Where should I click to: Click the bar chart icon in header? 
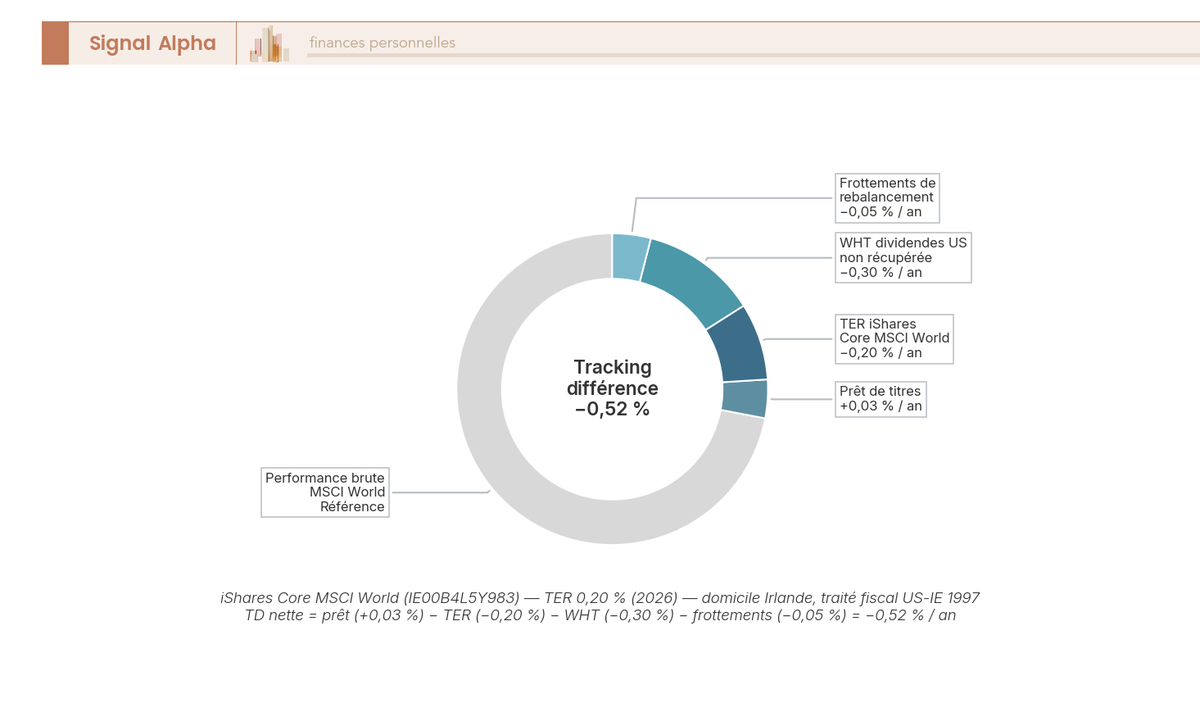pos(269,44)
